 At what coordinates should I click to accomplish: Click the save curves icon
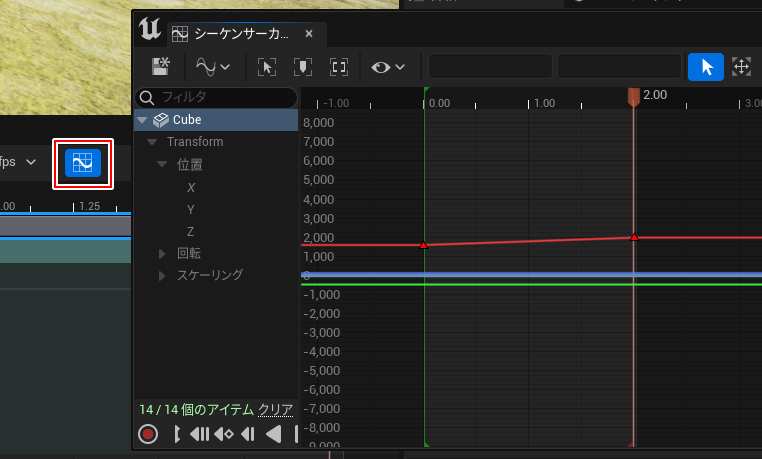[x=161, y=67]
